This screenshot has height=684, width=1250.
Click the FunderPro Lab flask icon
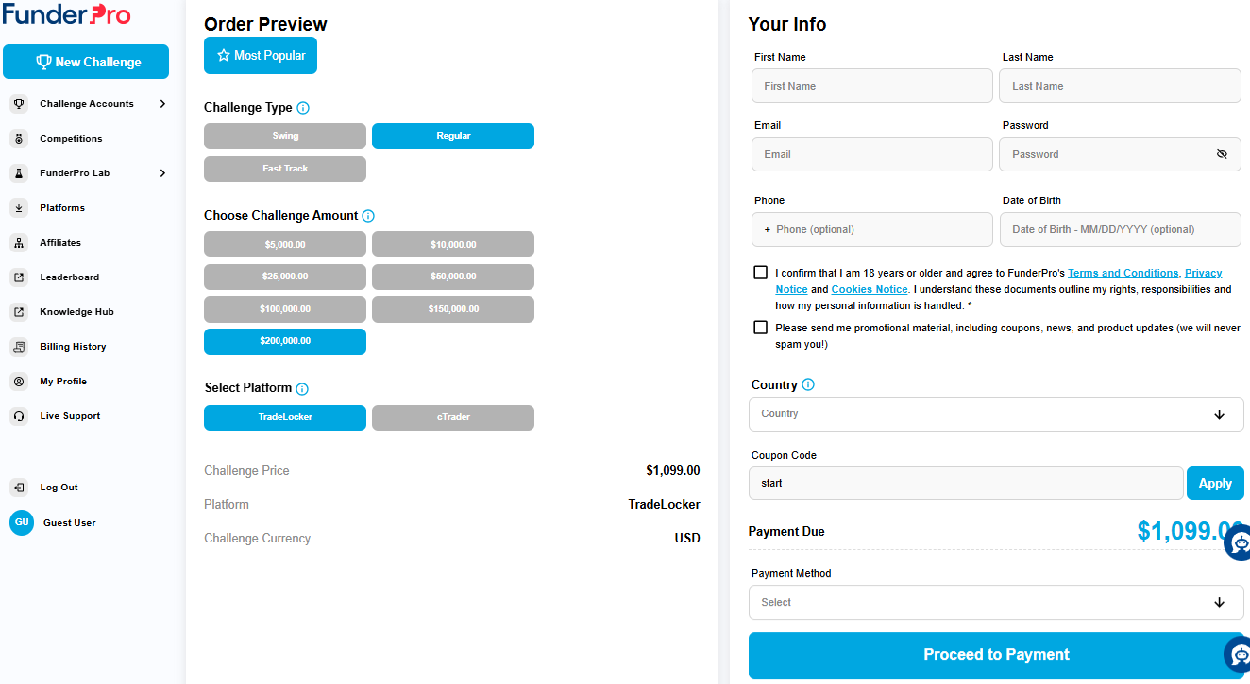pos(18,173)
